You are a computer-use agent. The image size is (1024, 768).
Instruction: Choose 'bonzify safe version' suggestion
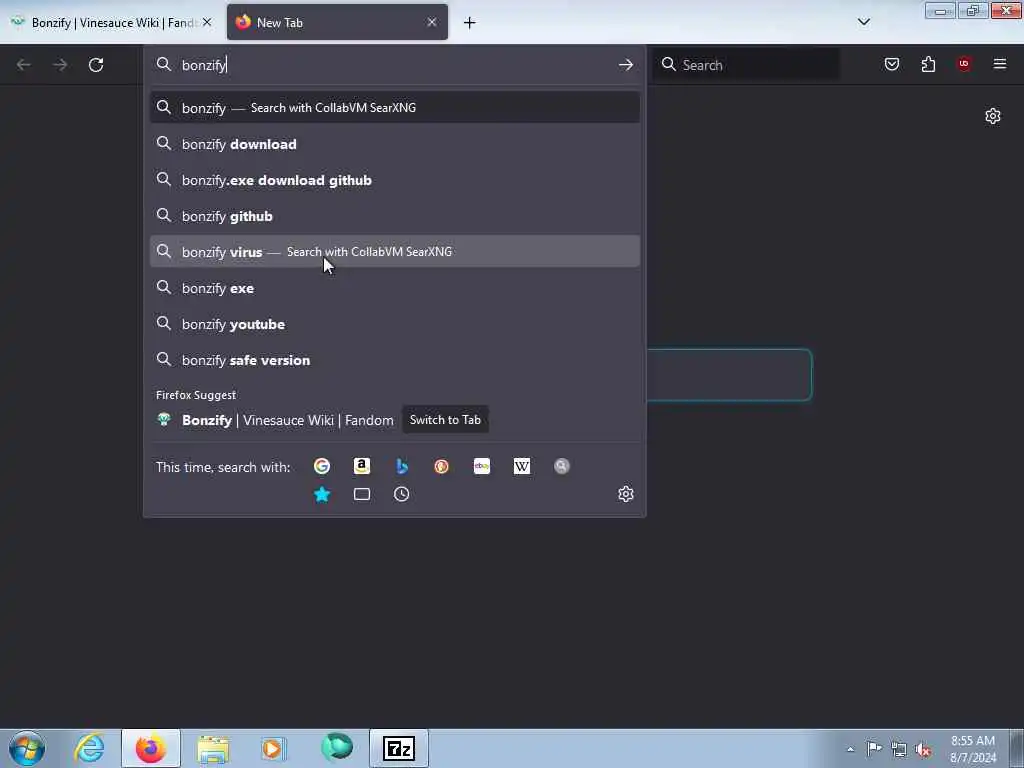click(x=394, y=360)
